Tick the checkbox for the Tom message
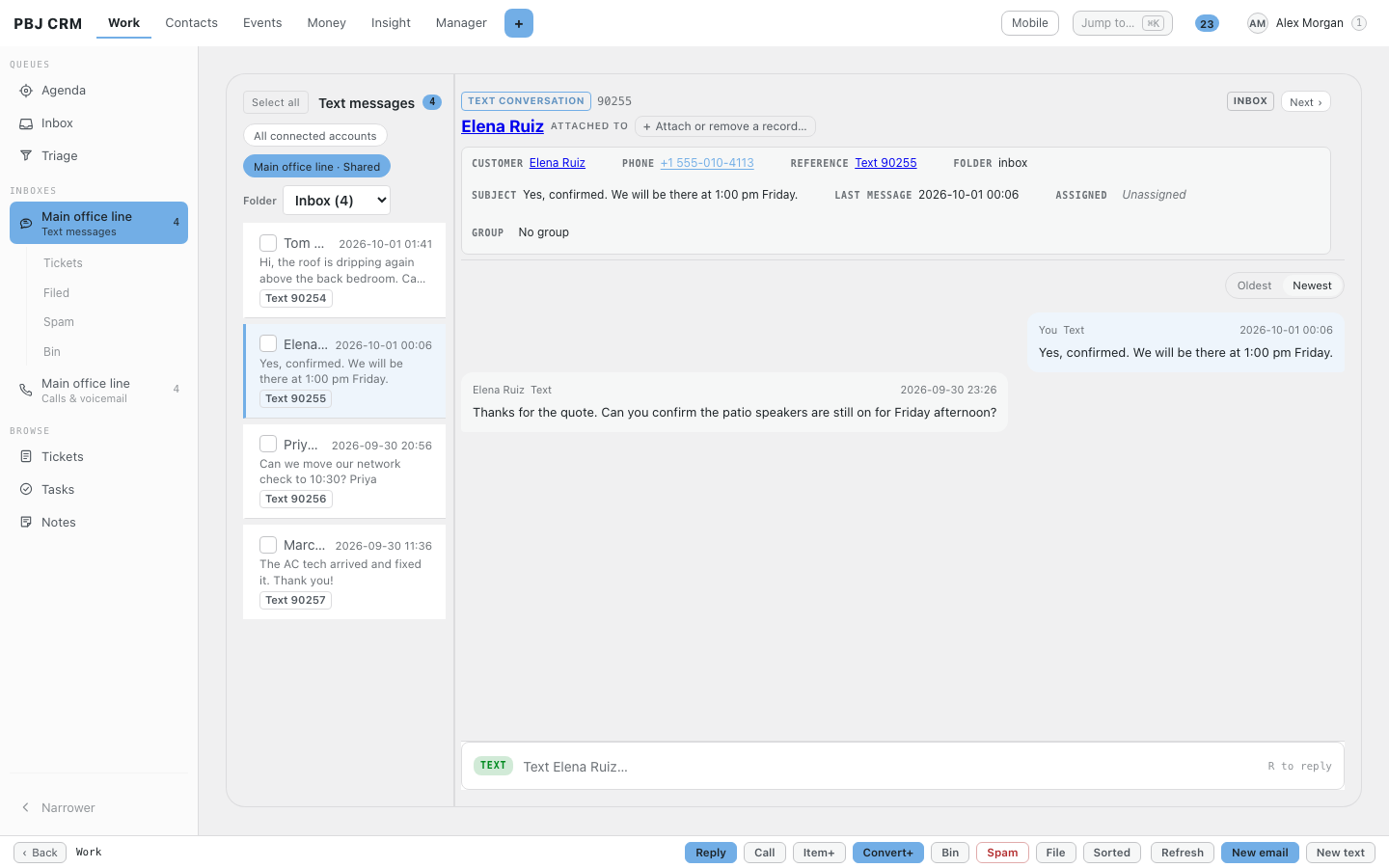Viewport: 1389px width, 868px height. (268, 243)
